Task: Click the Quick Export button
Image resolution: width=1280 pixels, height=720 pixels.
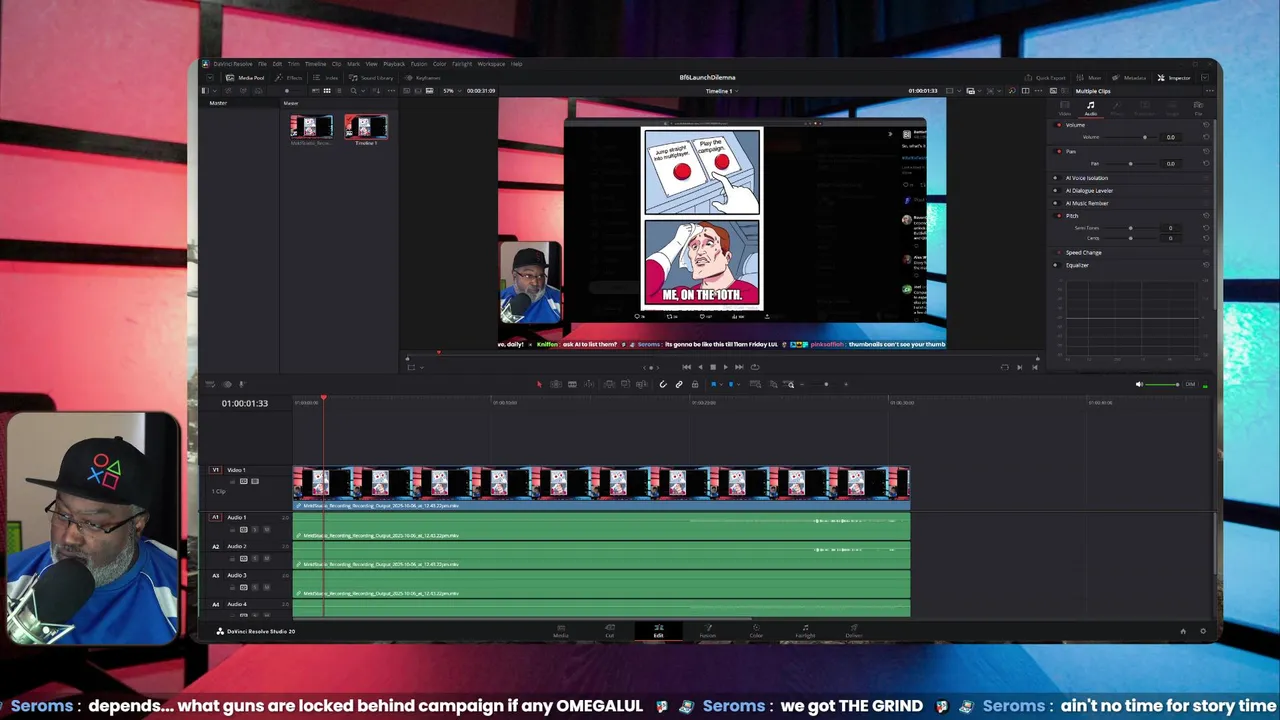Action: [x=1045, y=78]
